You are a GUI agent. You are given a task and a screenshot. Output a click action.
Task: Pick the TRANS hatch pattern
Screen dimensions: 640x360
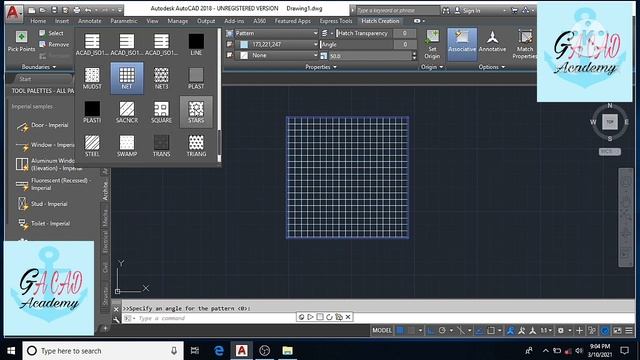[x=161, y=146]
